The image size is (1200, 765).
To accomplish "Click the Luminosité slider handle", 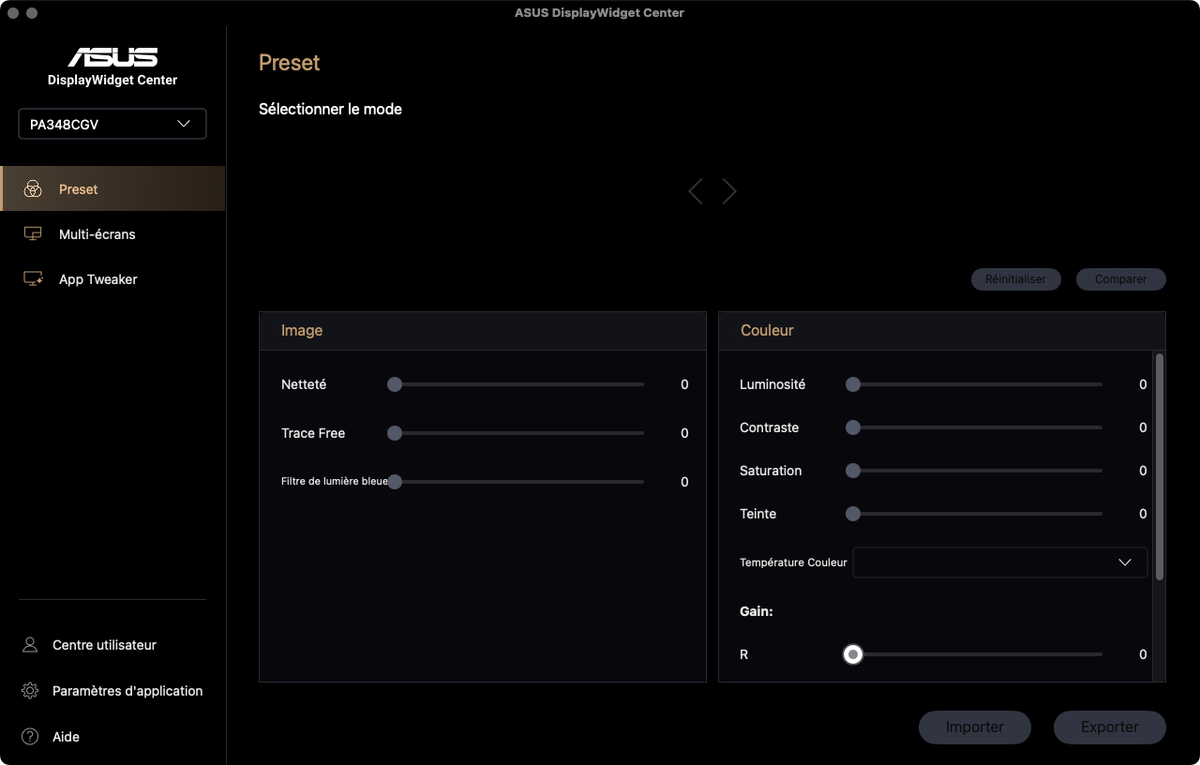I will pyautogui.click(x=853, y=384).
